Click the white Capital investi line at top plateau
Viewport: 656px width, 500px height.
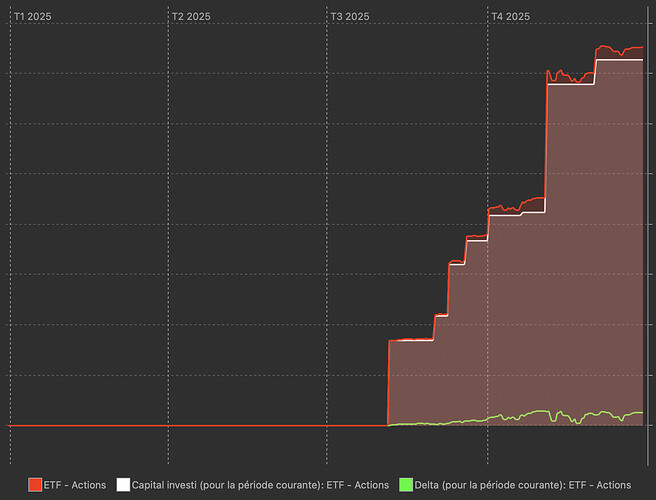click(x=620, y=60)
